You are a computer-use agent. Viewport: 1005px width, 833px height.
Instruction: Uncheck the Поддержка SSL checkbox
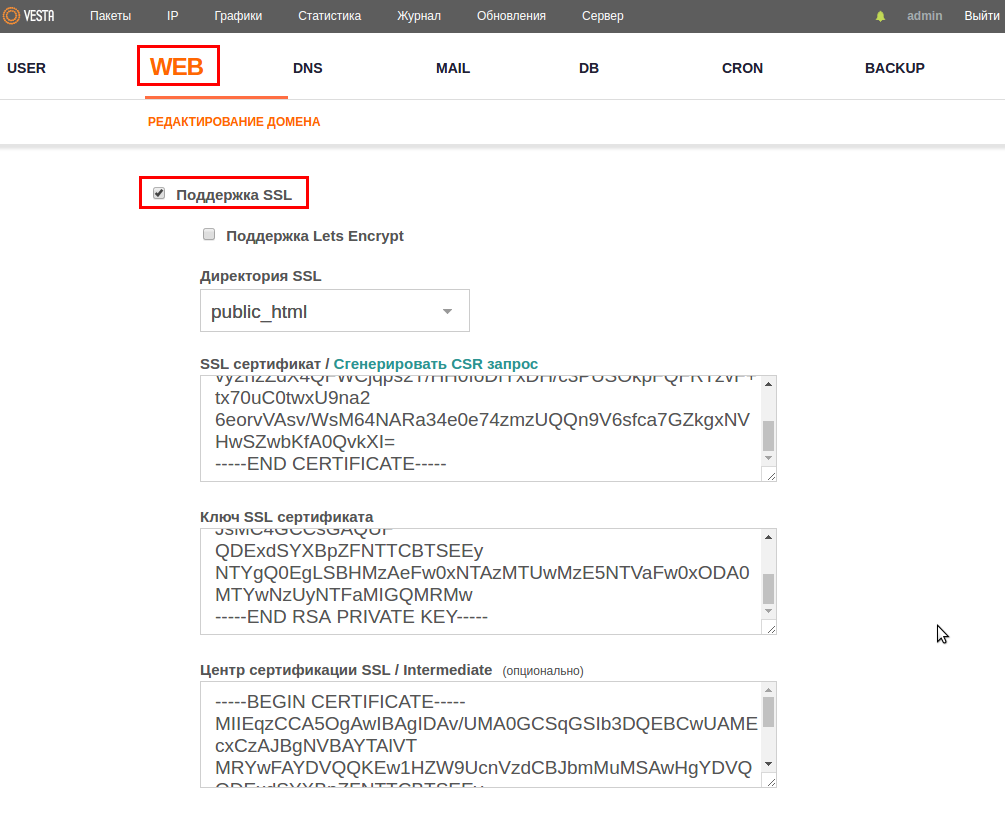(x=159, y=193)
